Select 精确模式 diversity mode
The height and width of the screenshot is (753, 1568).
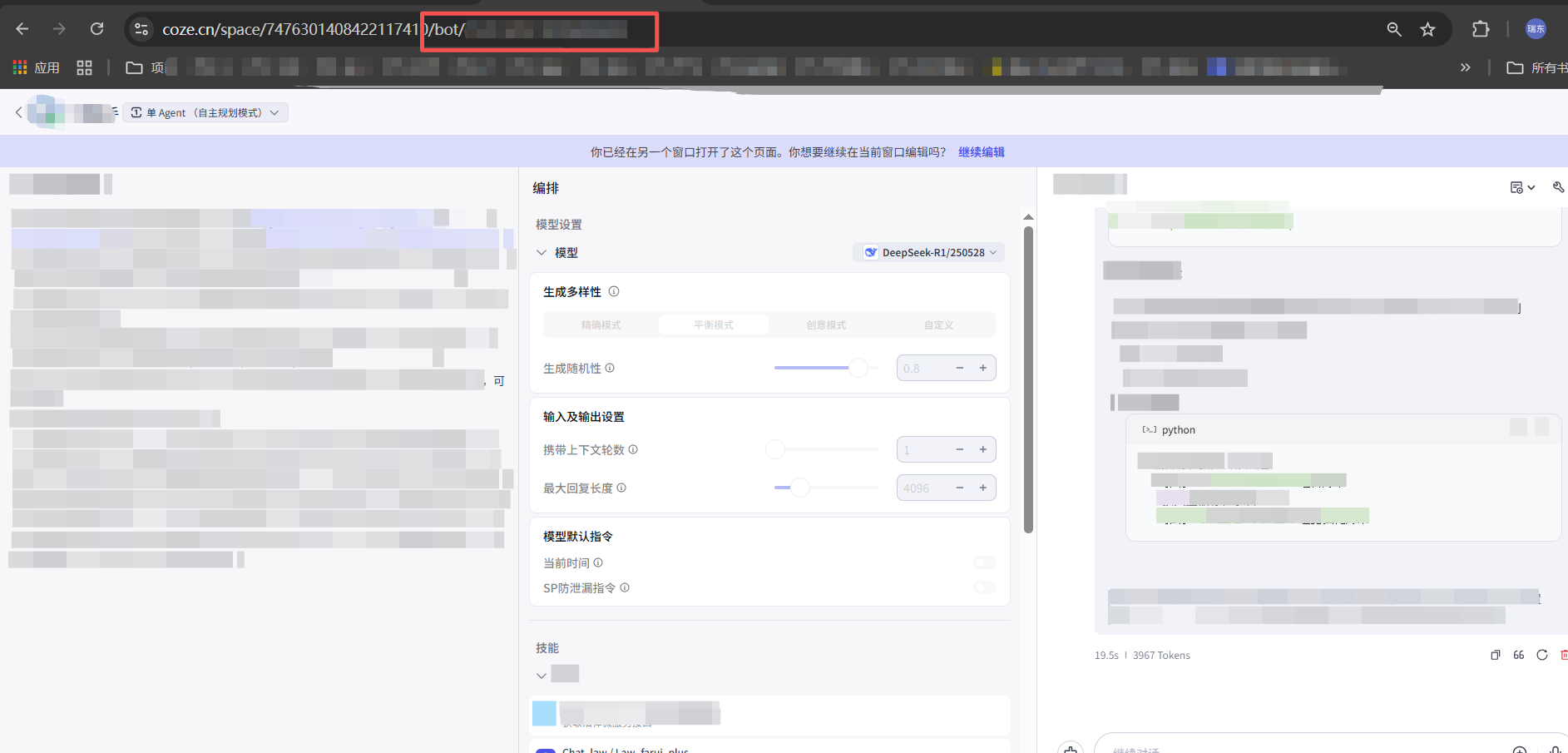[601, 324]
